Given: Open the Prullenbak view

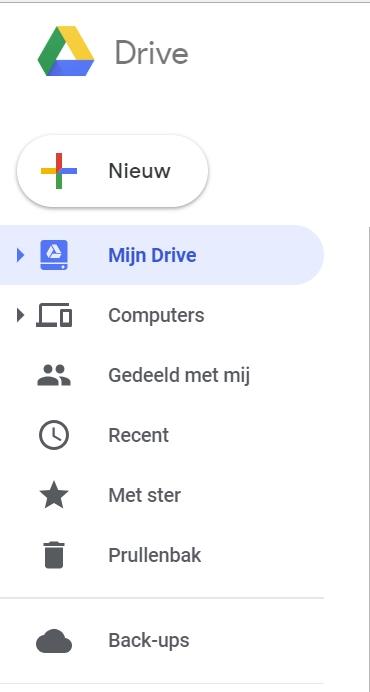Looking at the screenshot, I should click(x=155, y=555).
